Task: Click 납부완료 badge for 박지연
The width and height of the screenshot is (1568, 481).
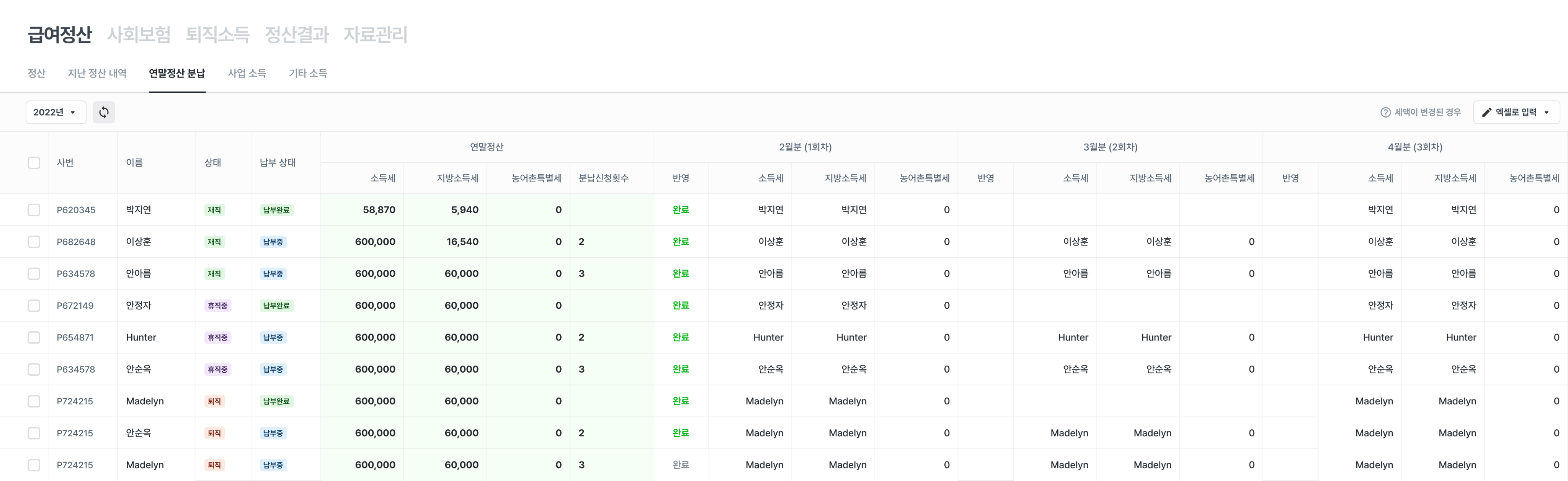Action: pos(276,210)
